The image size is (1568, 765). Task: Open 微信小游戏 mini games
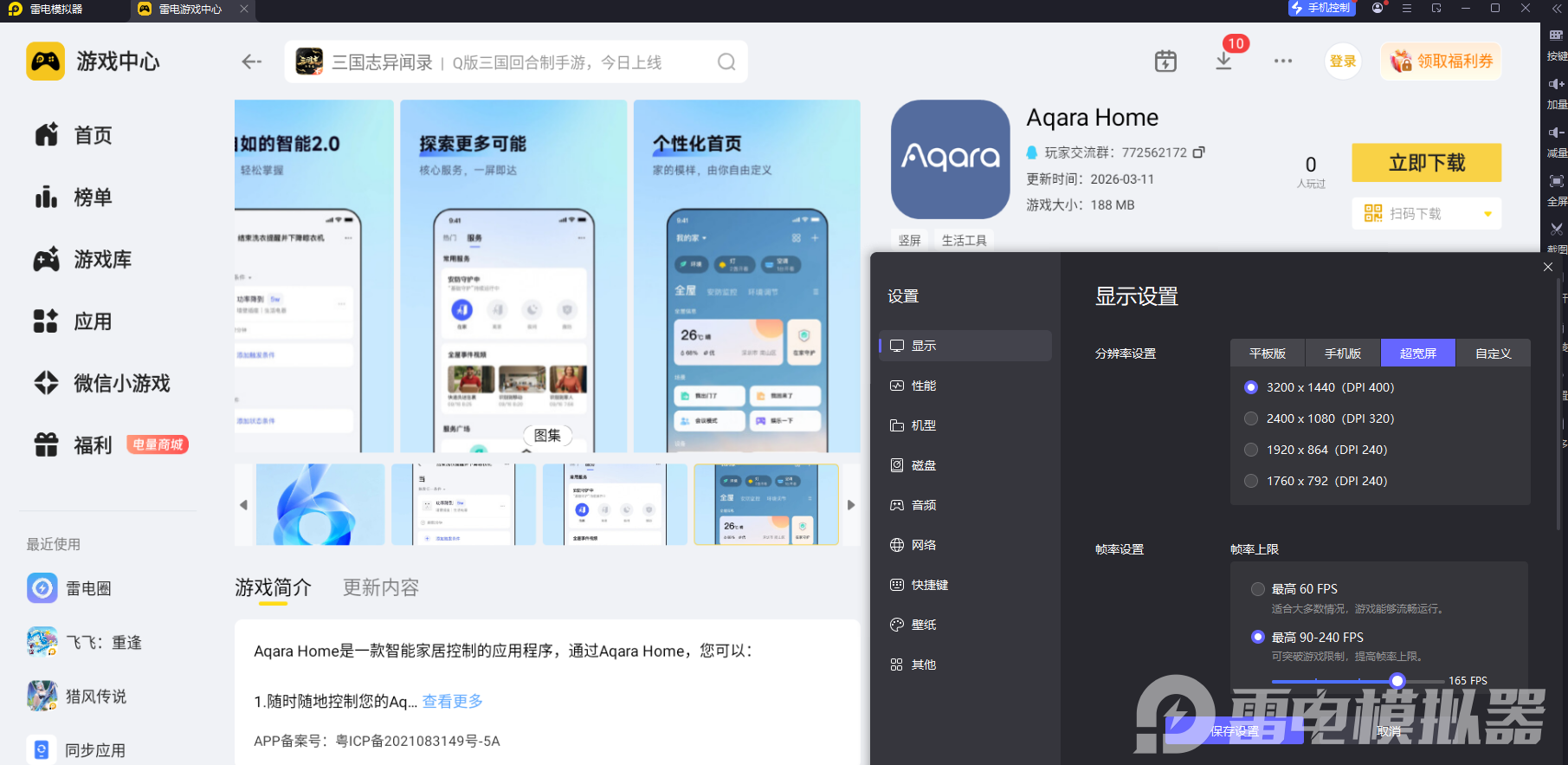click(102, 383)
